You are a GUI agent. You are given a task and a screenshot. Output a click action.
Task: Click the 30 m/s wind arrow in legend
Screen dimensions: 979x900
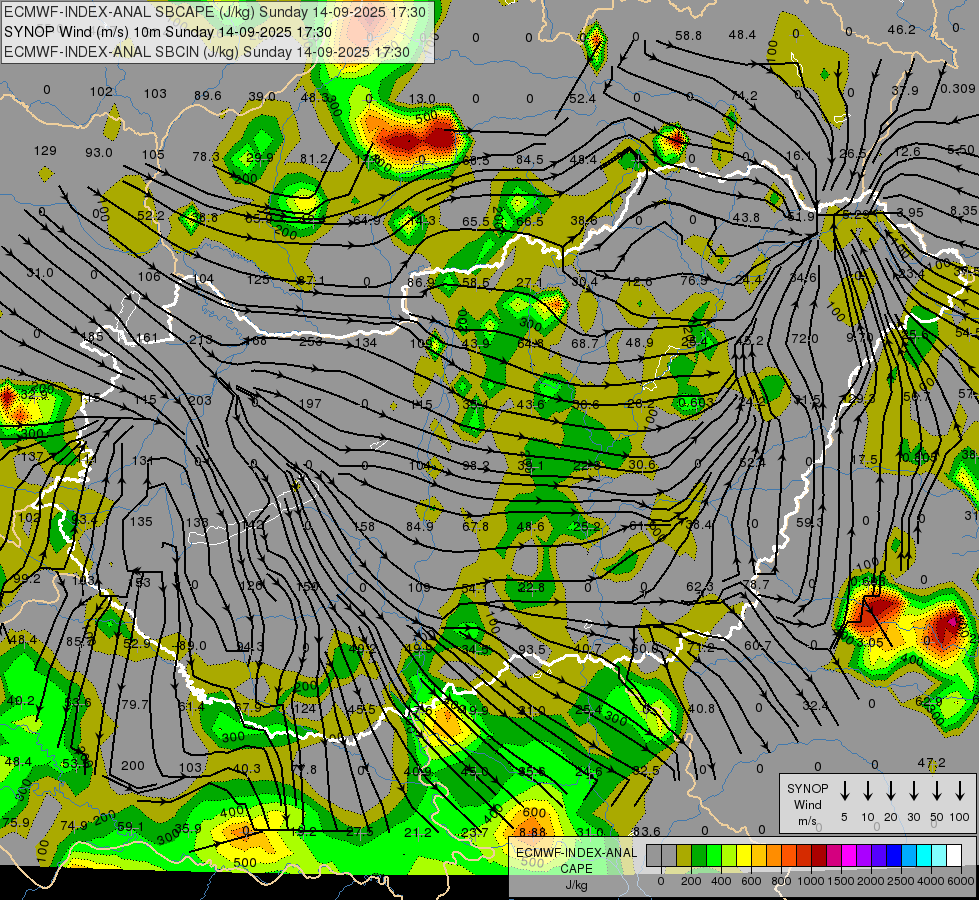[x=913, y=791]
